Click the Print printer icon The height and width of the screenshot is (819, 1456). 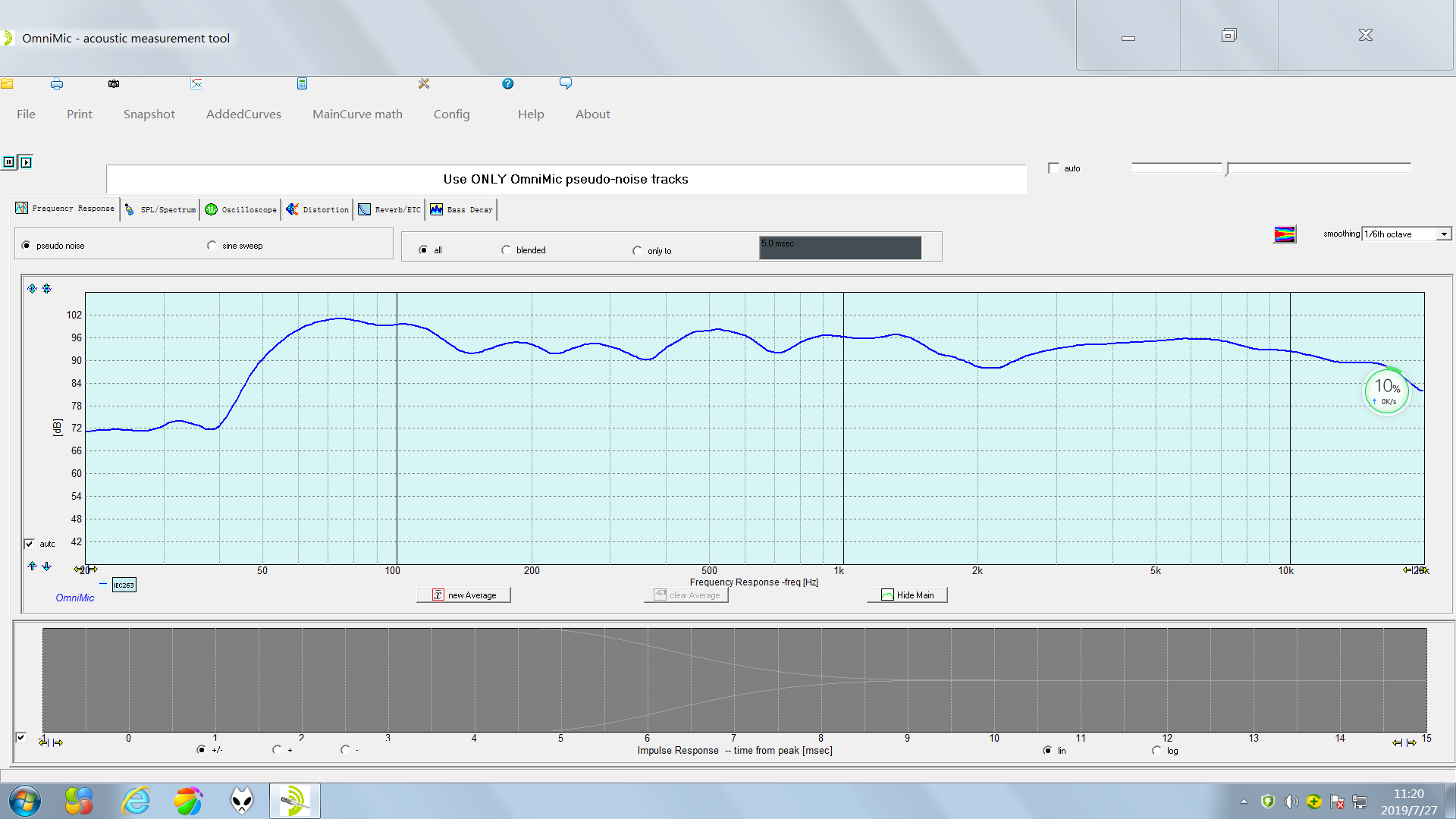tap(57, 83)
